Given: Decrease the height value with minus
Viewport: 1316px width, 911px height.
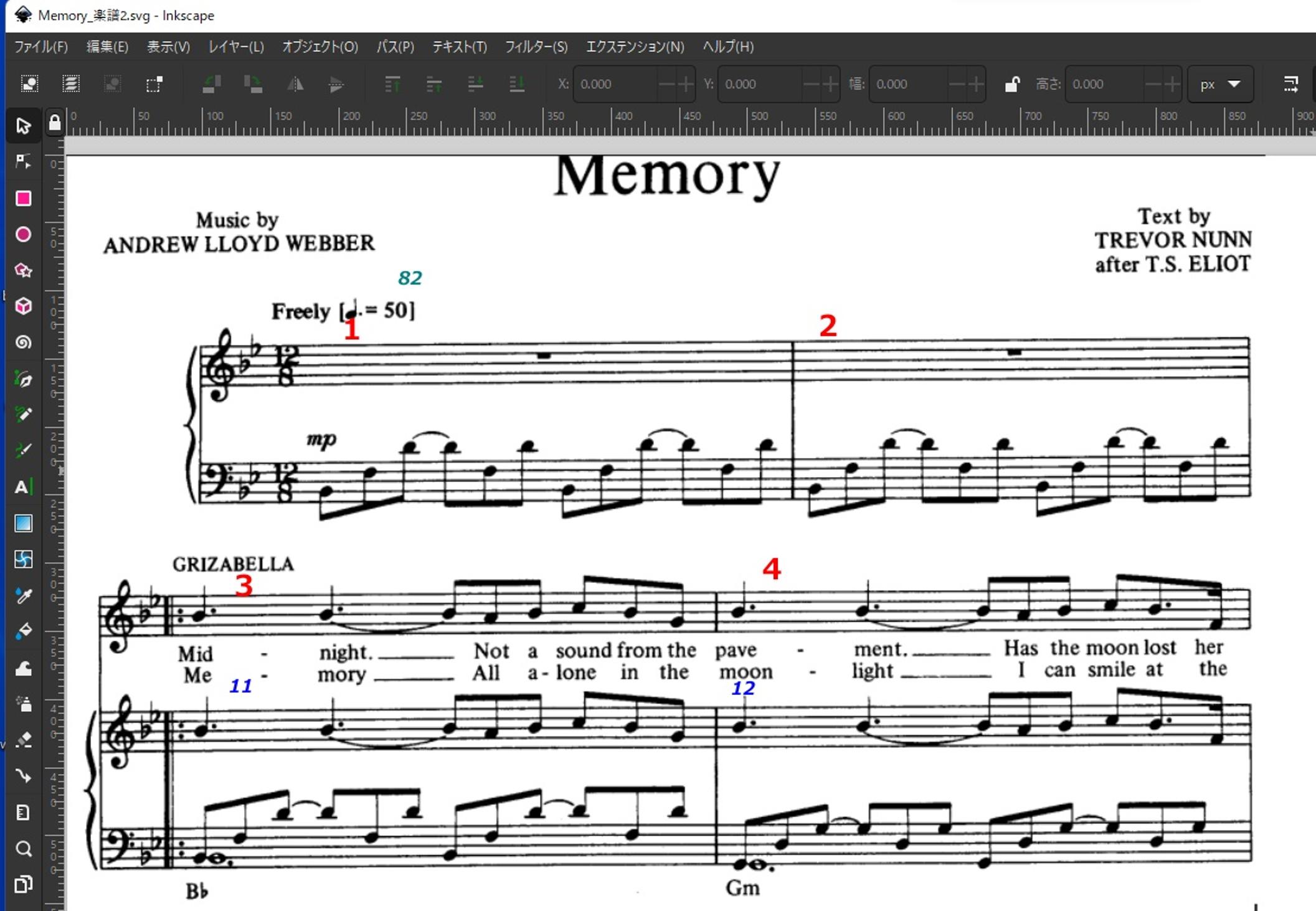Looking at the screenshot, I should pyautogui.click(x=1152, y=84).
